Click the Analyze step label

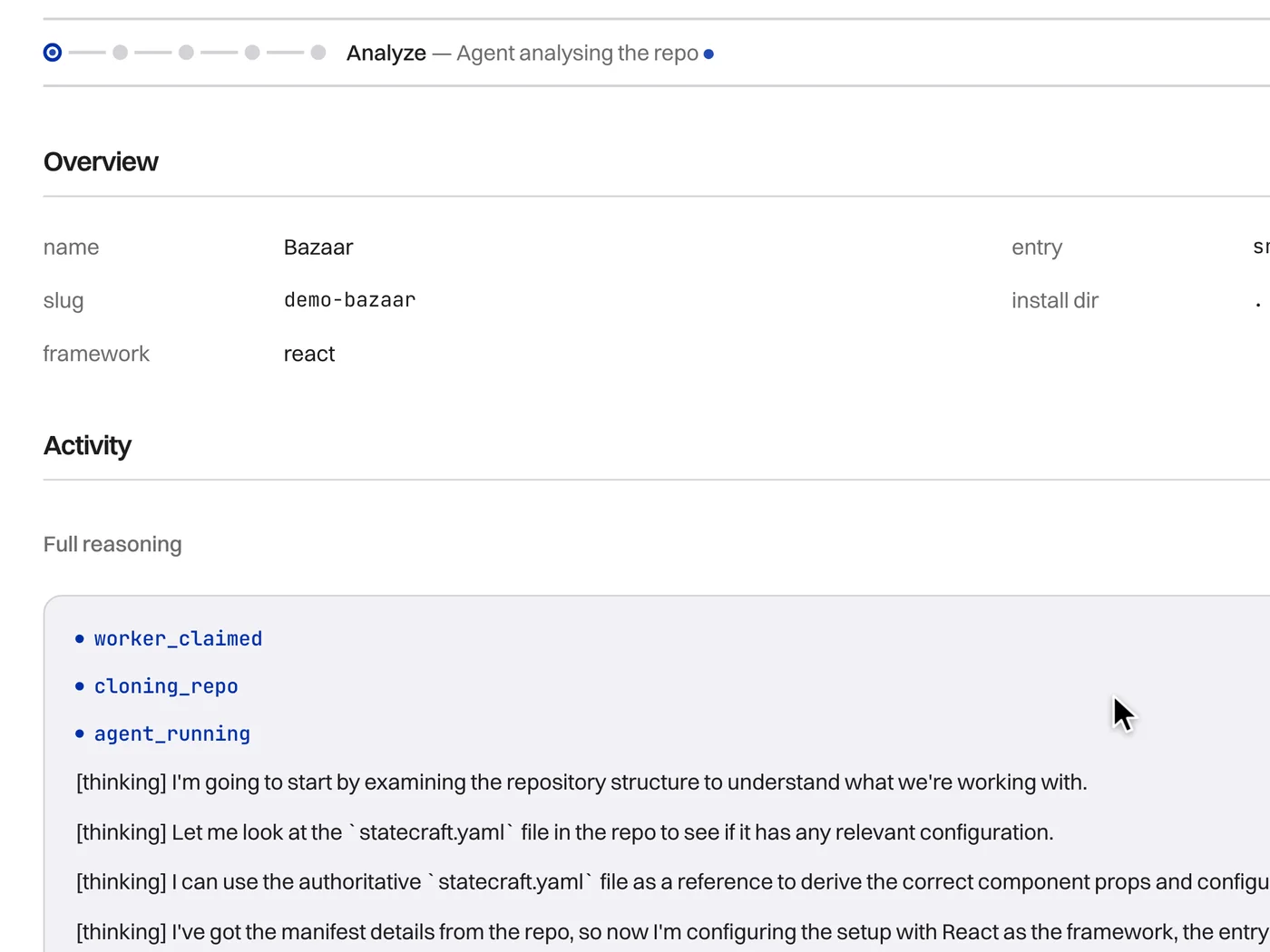pos(386,53)
